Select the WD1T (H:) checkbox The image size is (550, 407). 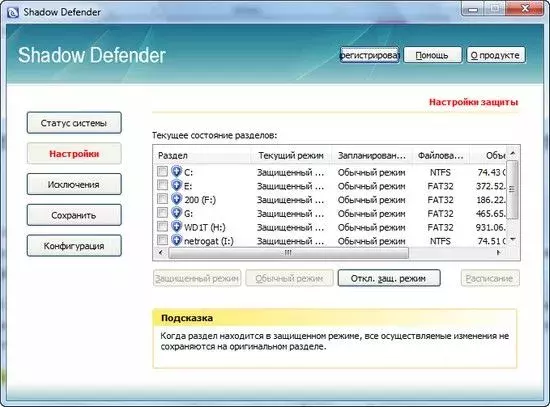pos(162,227)
